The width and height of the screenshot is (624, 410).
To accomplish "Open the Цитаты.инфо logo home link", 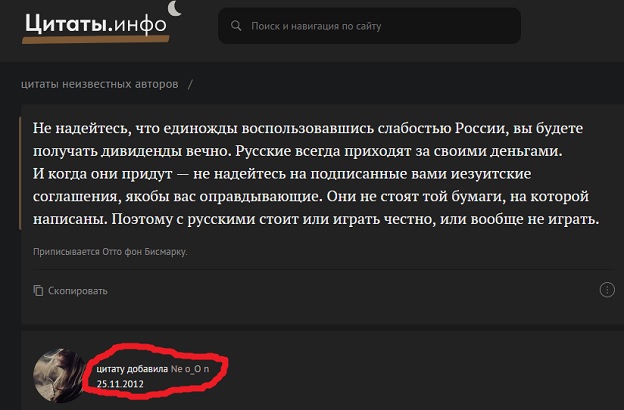I will (96, 27).
